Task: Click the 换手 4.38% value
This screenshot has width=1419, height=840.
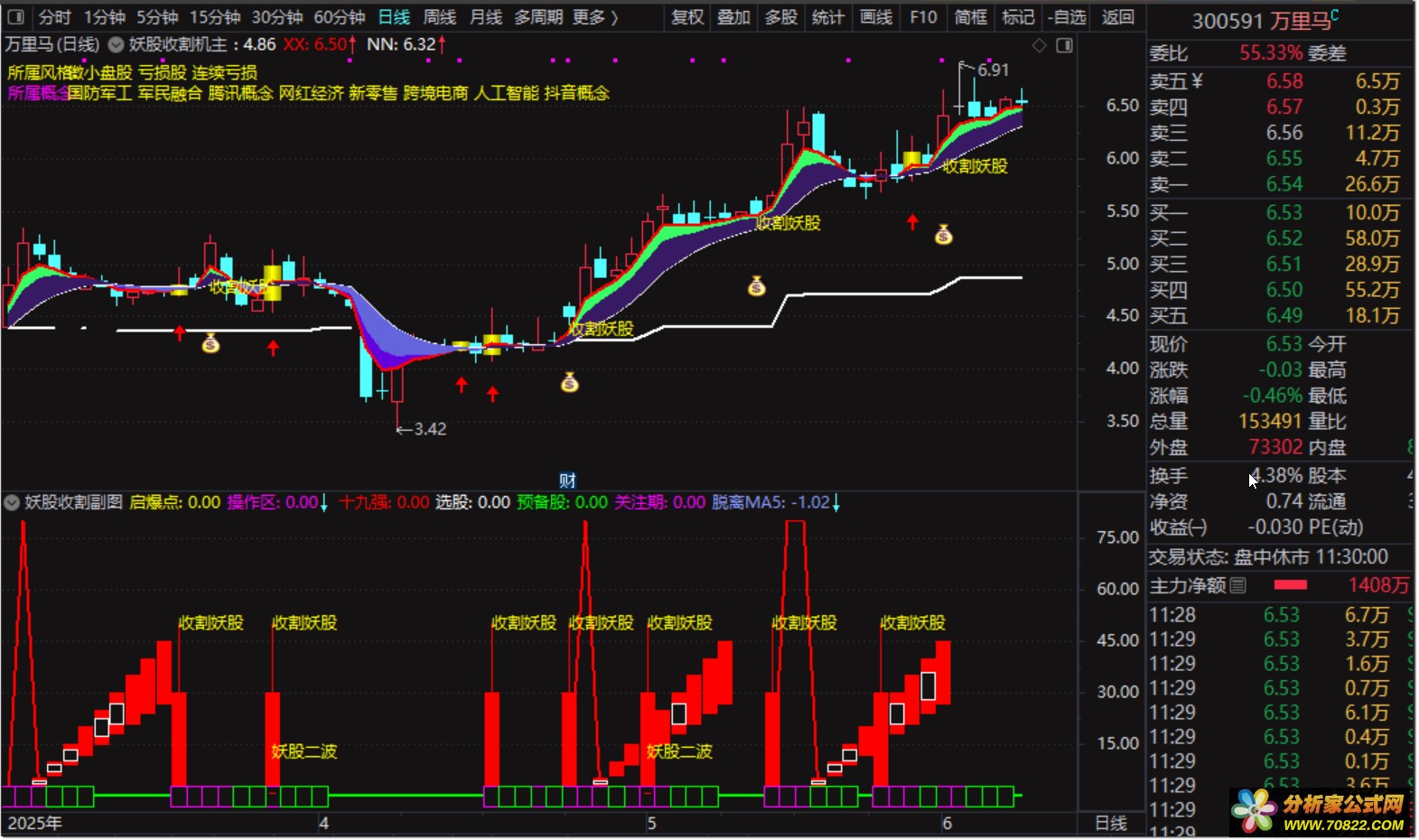Action: pos(1276,475)
